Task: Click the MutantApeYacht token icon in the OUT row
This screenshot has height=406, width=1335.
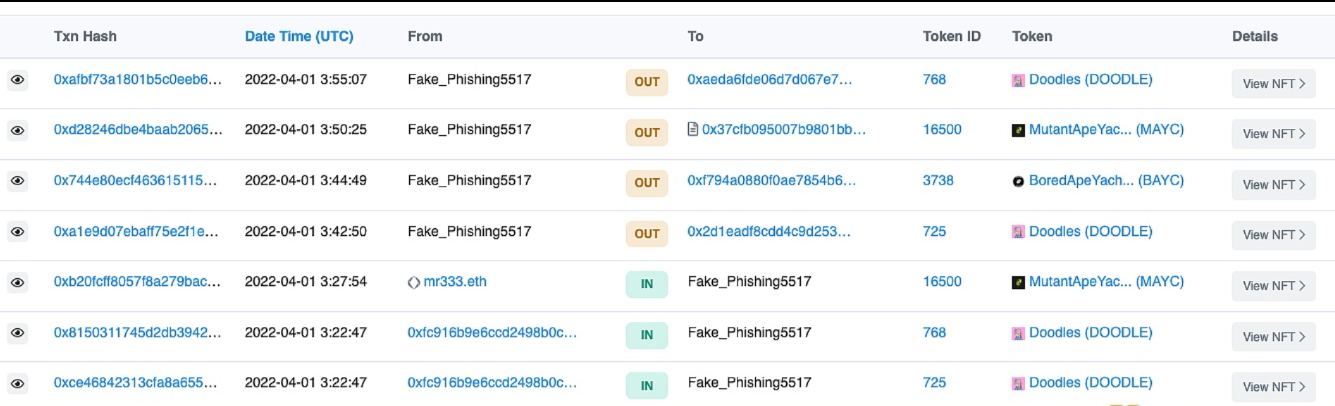Action: coord(1019,130)
